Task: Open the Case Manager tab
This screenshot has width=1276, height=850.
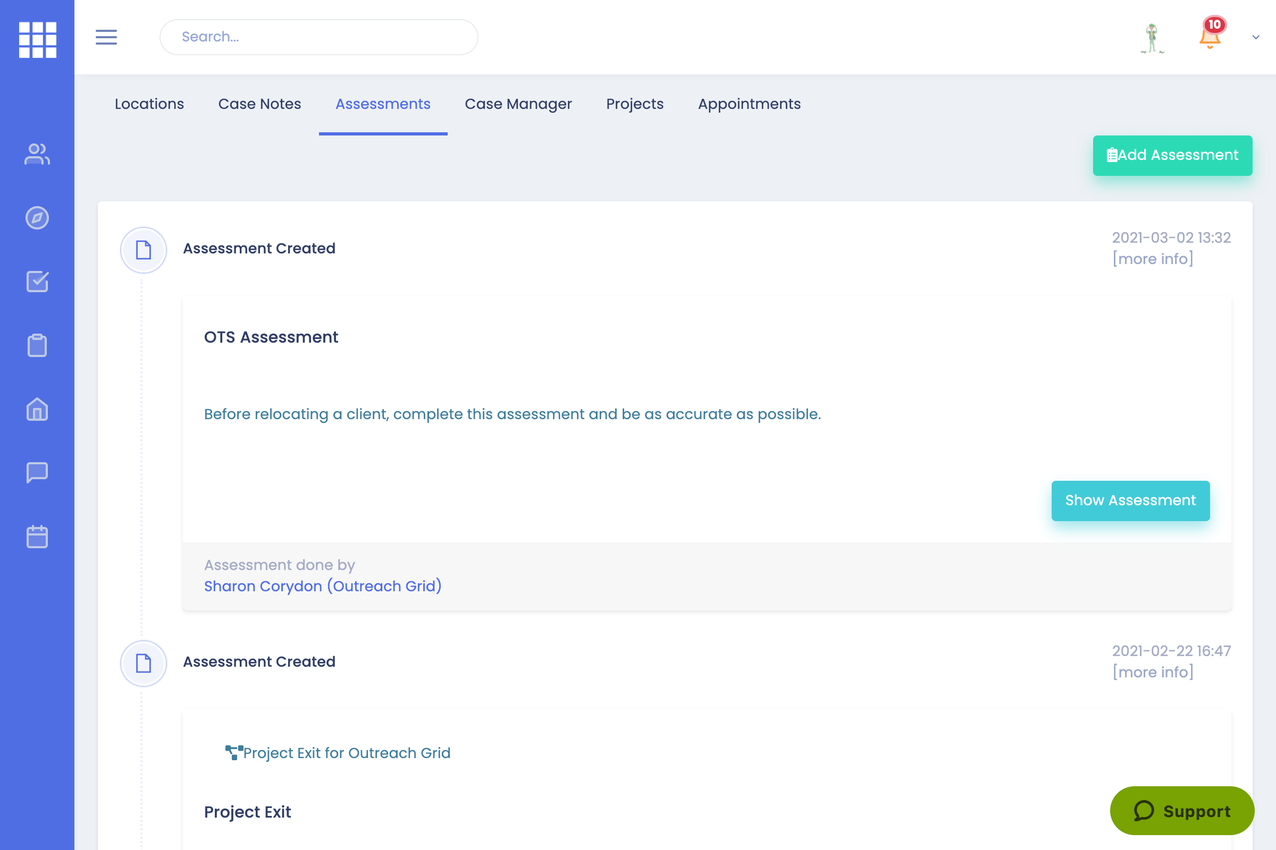Action: tap(518, 104)
